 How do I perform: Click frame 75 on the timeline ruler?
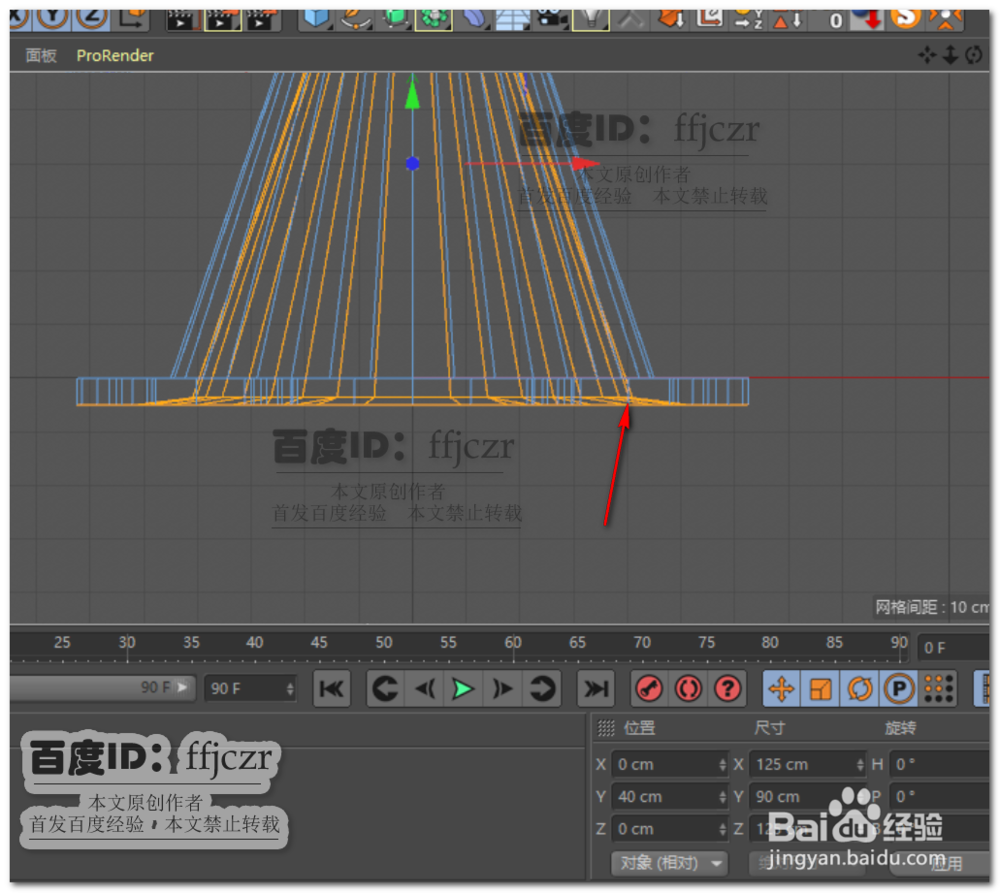tap(707, 642)
